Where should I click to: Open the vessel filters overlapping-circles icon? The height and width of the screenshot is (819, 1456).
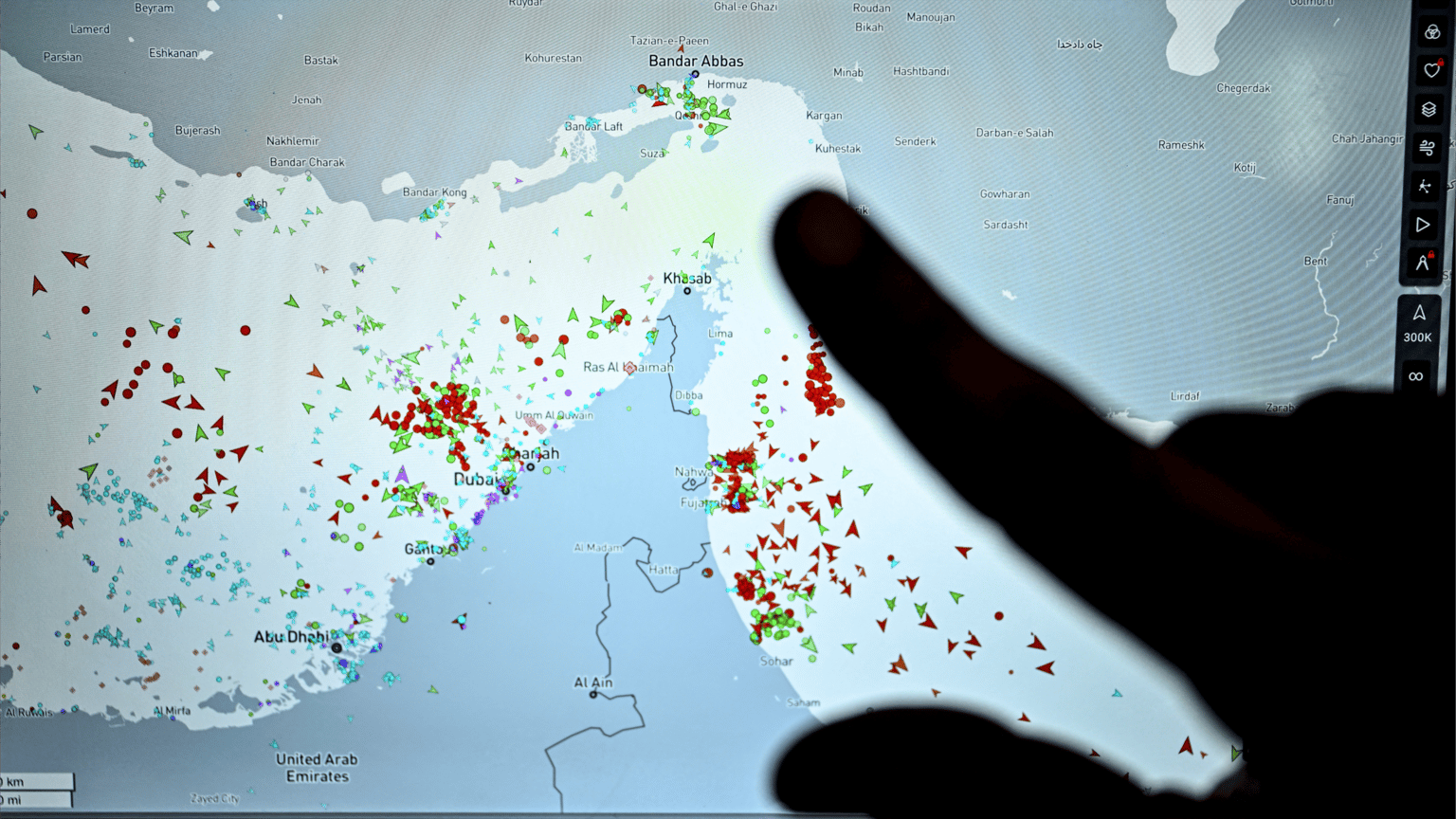[1431, 32]
